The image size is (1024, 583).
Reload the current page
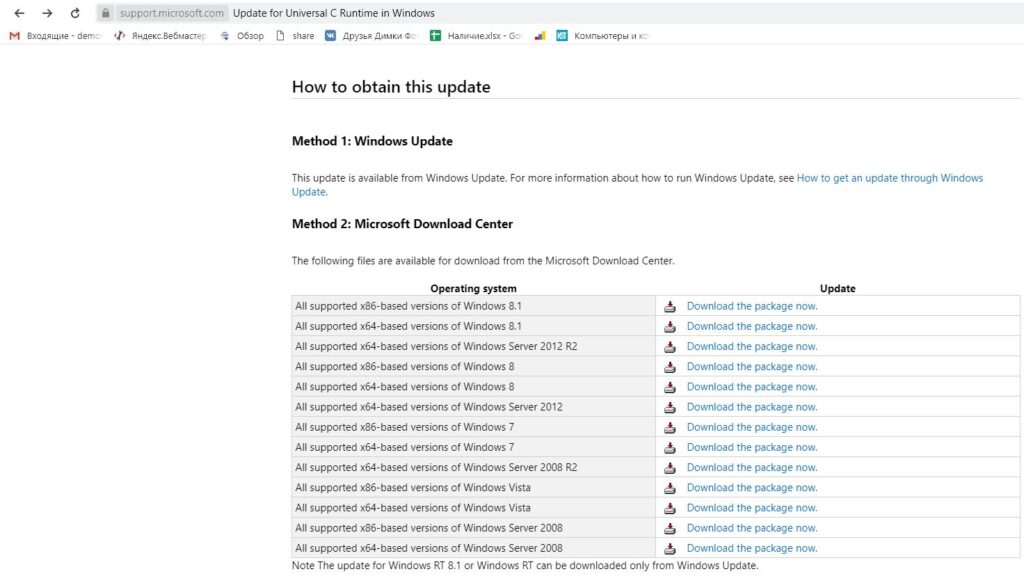point(75,13)
